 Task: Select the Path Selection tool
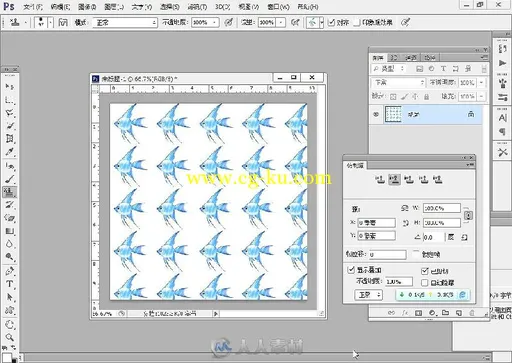(10, 297)
